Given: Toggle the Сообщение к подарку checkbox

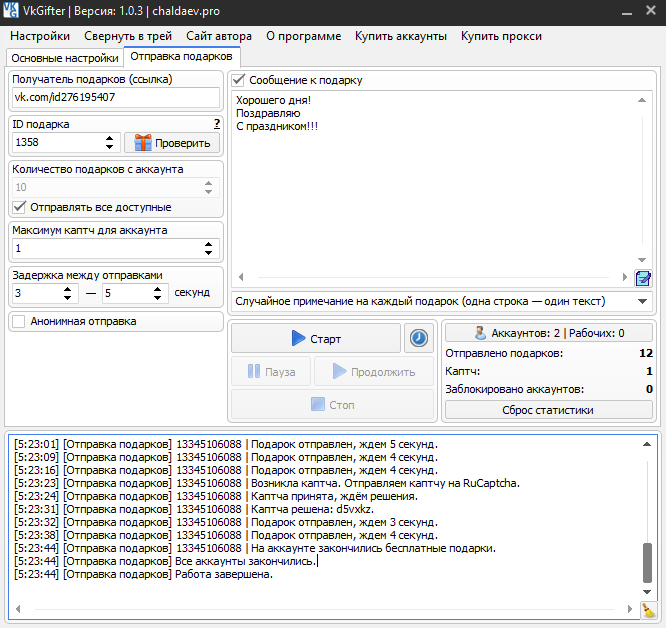Looking at the screenshot, I should 238,80.
